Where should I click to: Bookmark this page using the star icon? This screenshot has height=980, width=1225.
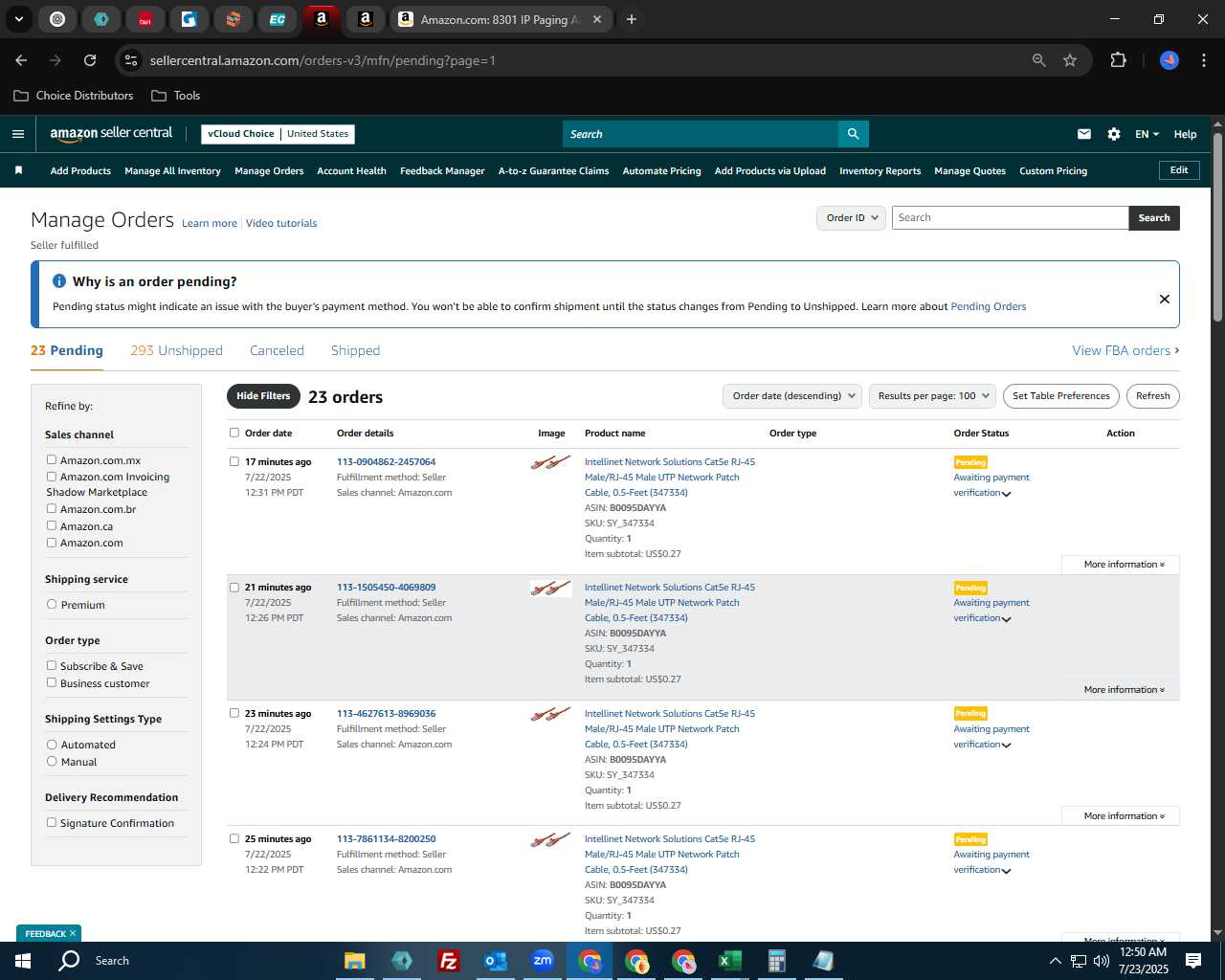[1070, 60]
